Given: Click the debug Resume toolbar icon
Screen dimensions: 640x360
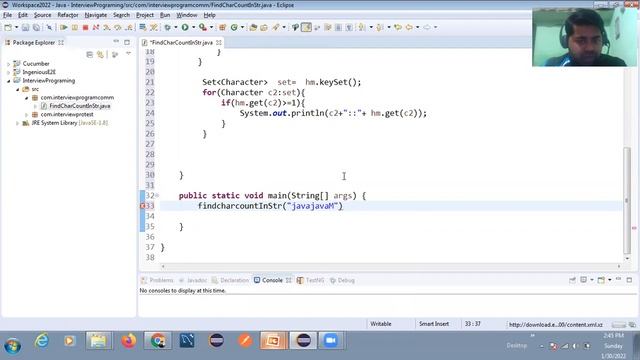Looking at the screenshot, I should click(64, 27).
